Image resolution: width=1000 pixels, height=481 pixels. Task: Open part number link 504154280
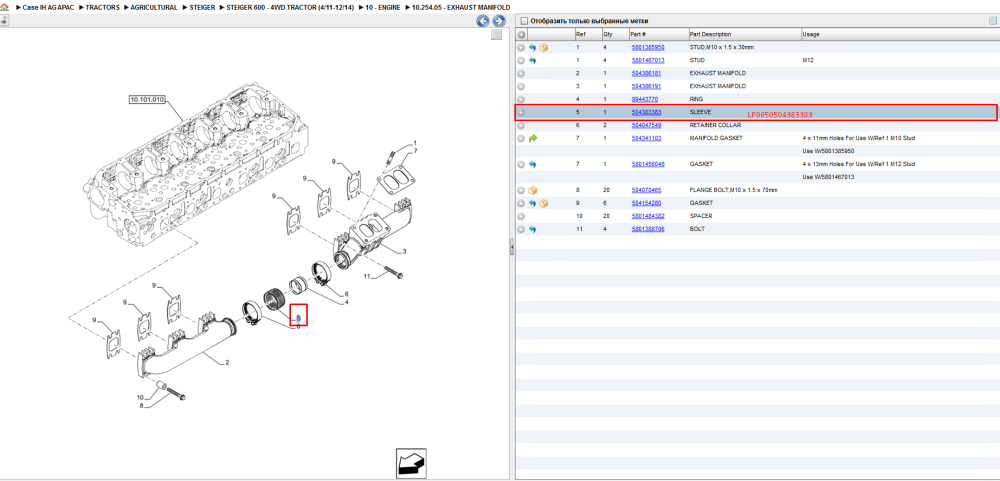(x=645, y=203)
